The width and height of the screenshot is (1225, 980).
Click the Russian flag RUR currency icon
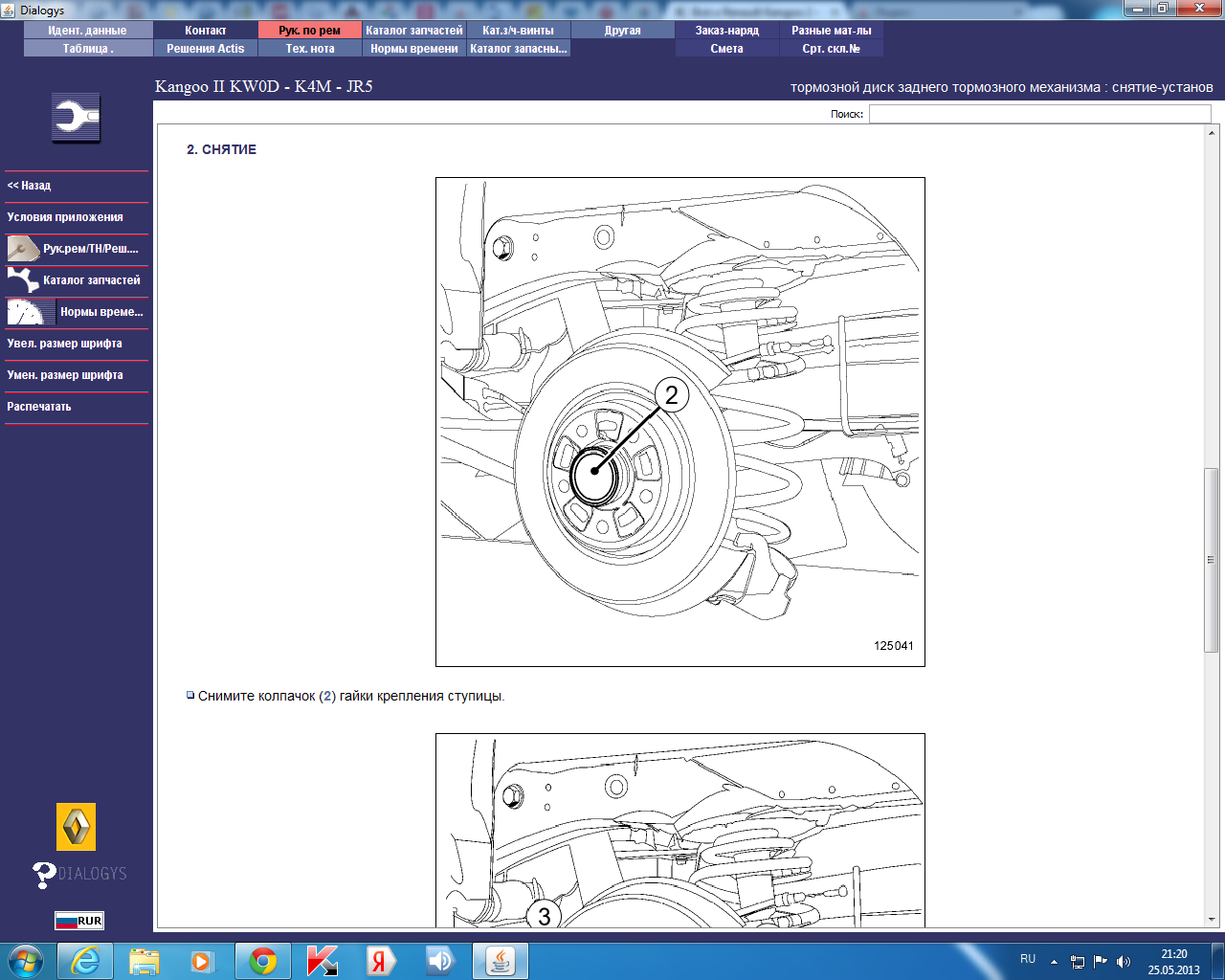[78, 921]
